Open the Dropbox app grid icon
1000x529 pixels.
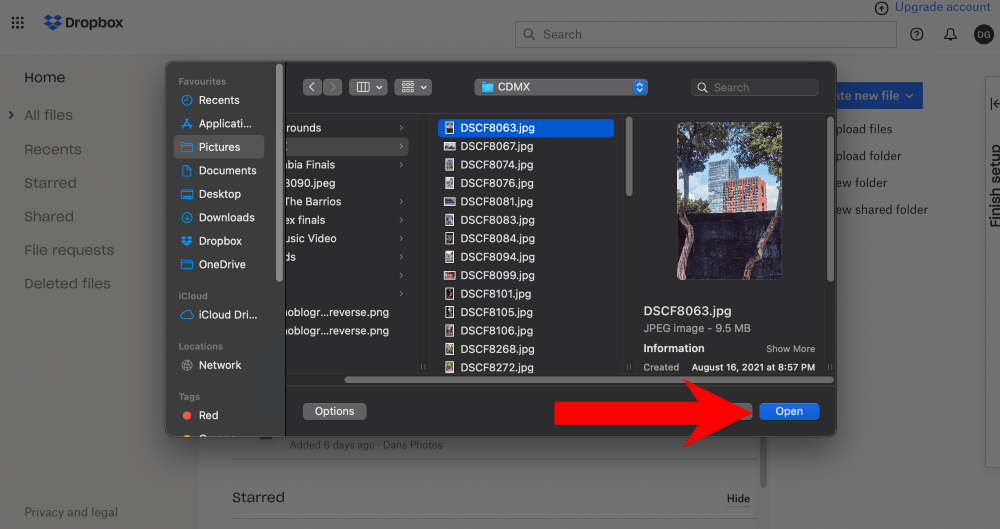pos(18,23)
